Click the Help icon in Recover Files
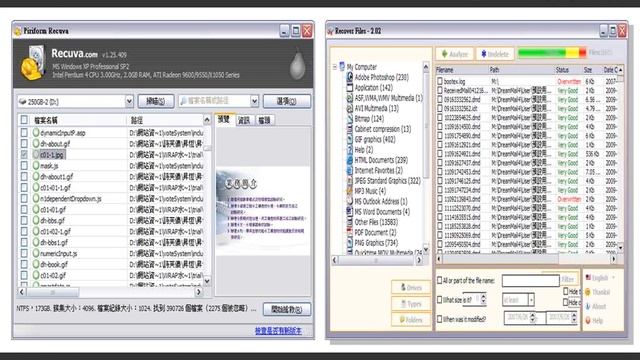Viewport: 640px width, 360px height. coord(588,320)
